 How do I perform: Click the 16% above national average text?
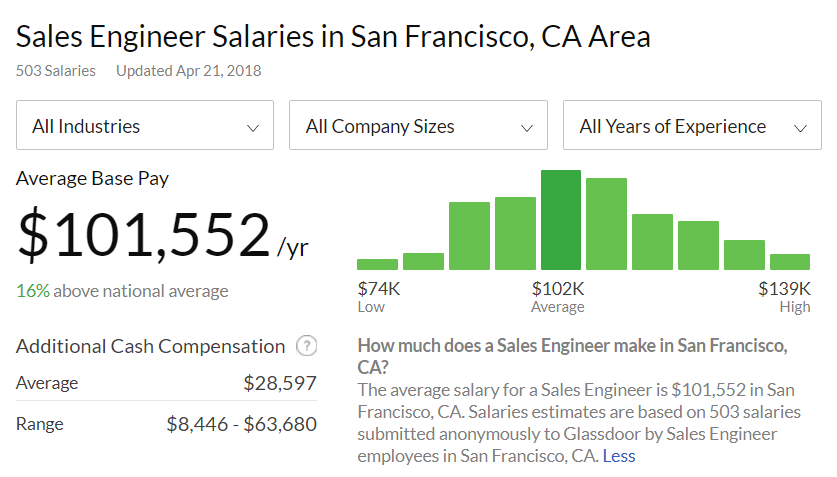(x=122, y=291)
